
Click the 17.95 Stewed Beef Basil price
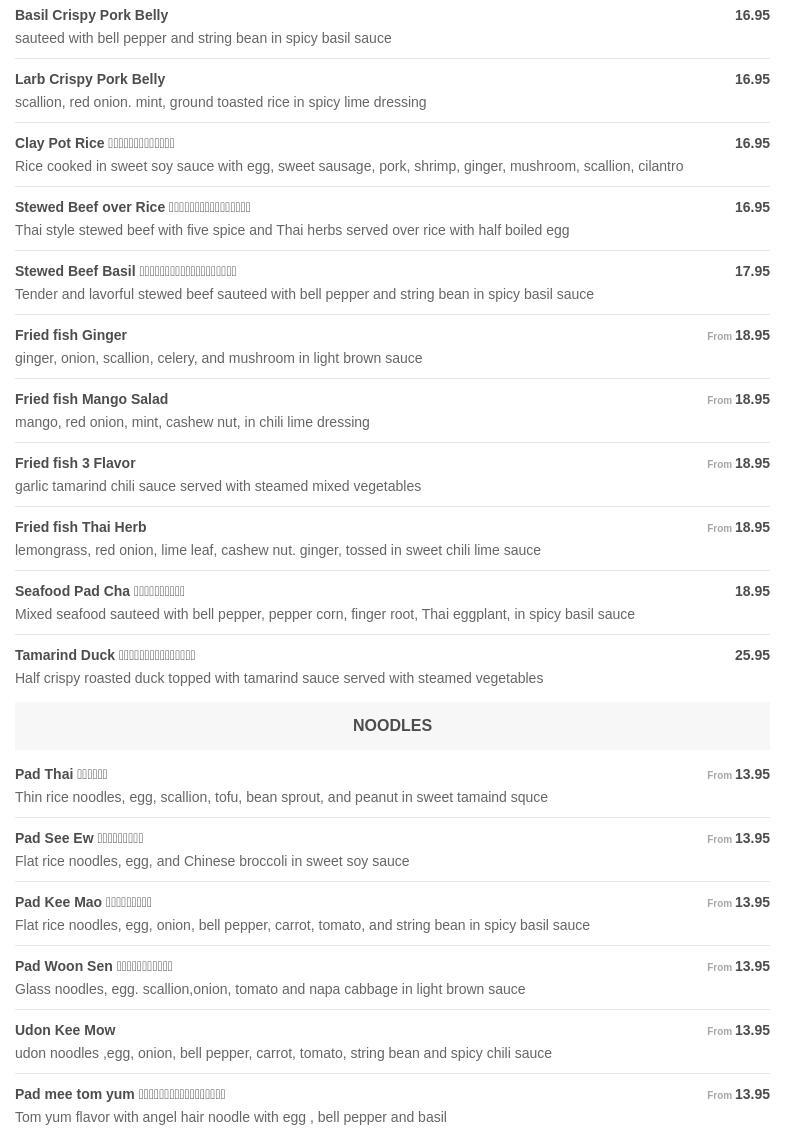click(x=752, y=272)
